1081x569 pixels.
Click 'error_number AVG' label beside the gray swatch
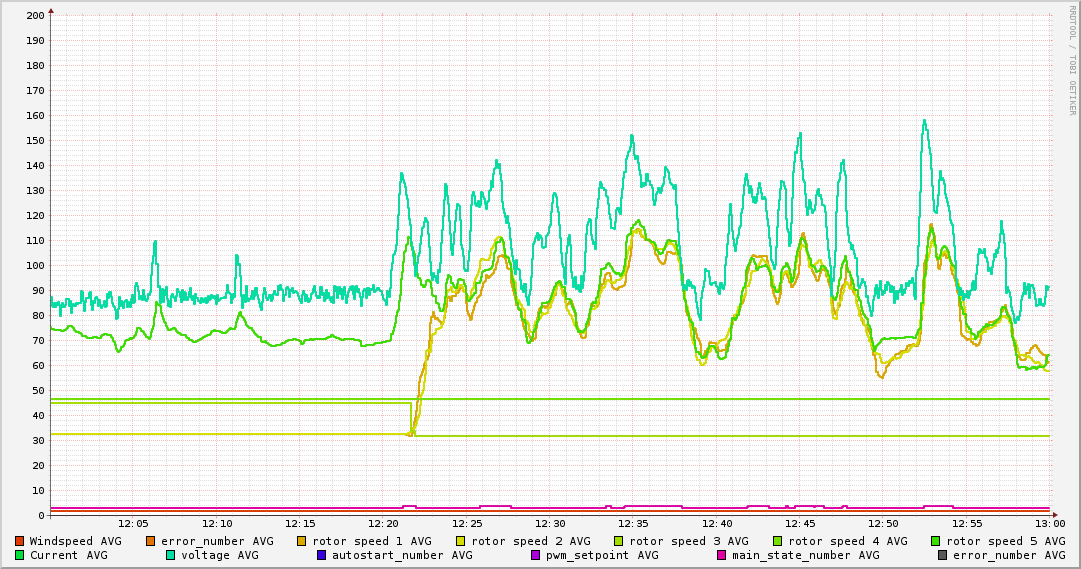click(1010, 555)
